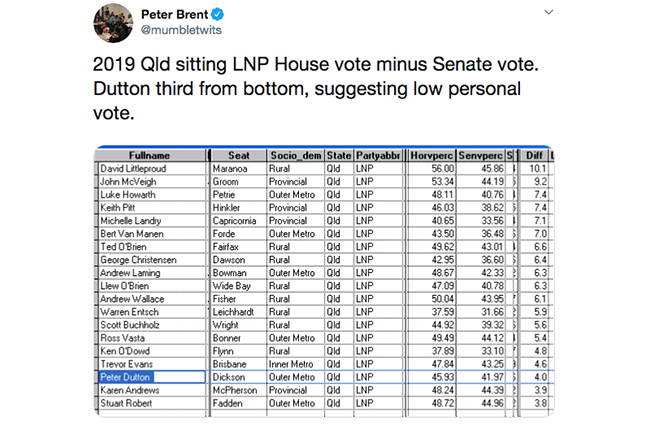Click the Peter Brent display name
Viewport: 650px width, 433px height.
click(175, 15)
